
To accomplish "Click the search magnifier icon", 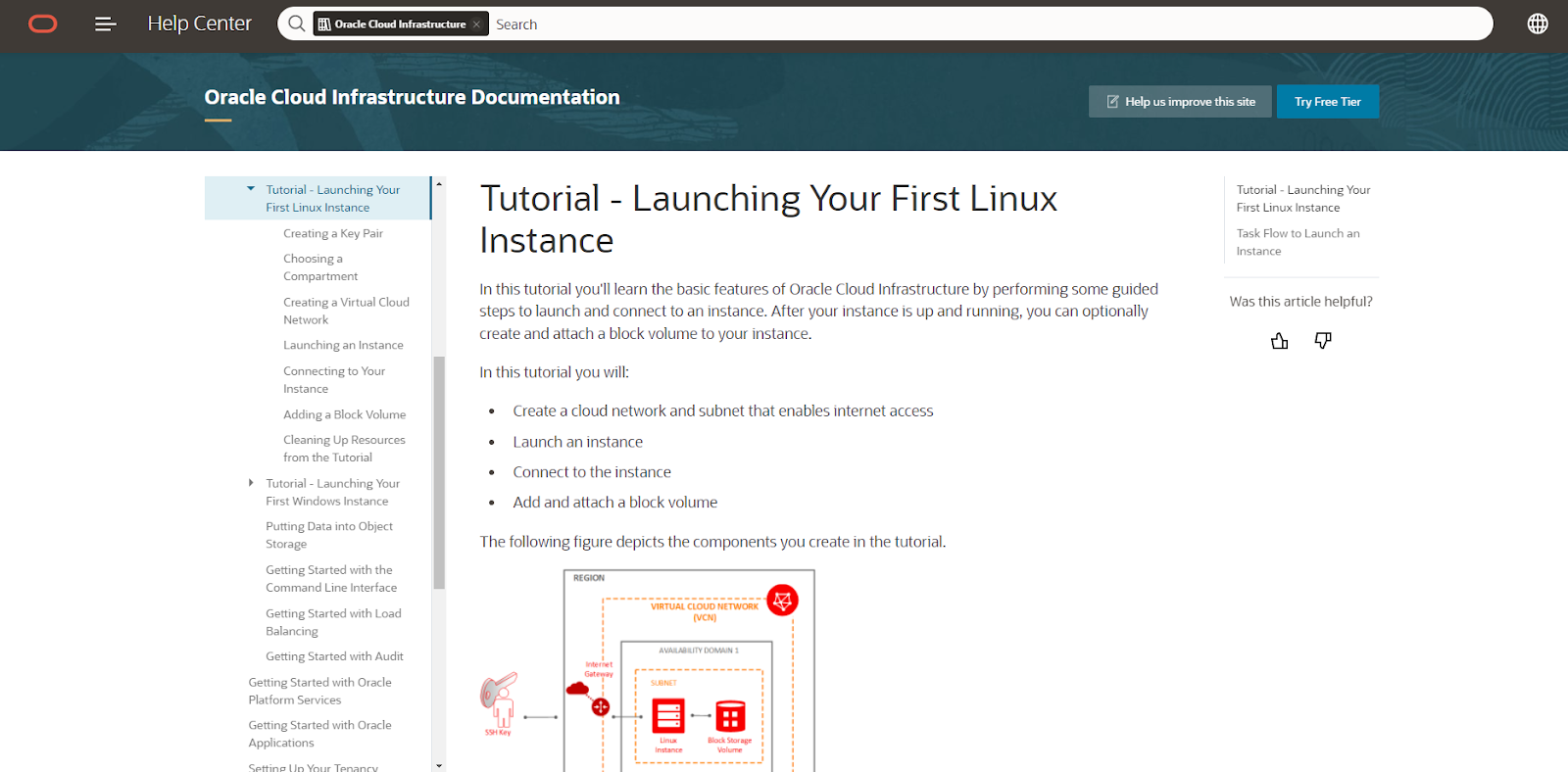I will coord(296,24).
